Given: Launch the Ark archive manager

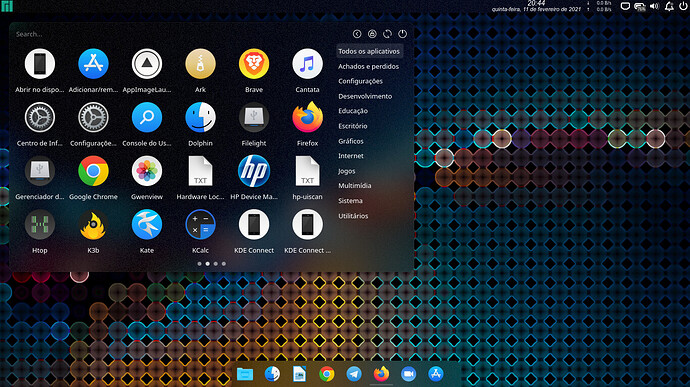Looking at the screenshot, I should [x=200, y=64].
